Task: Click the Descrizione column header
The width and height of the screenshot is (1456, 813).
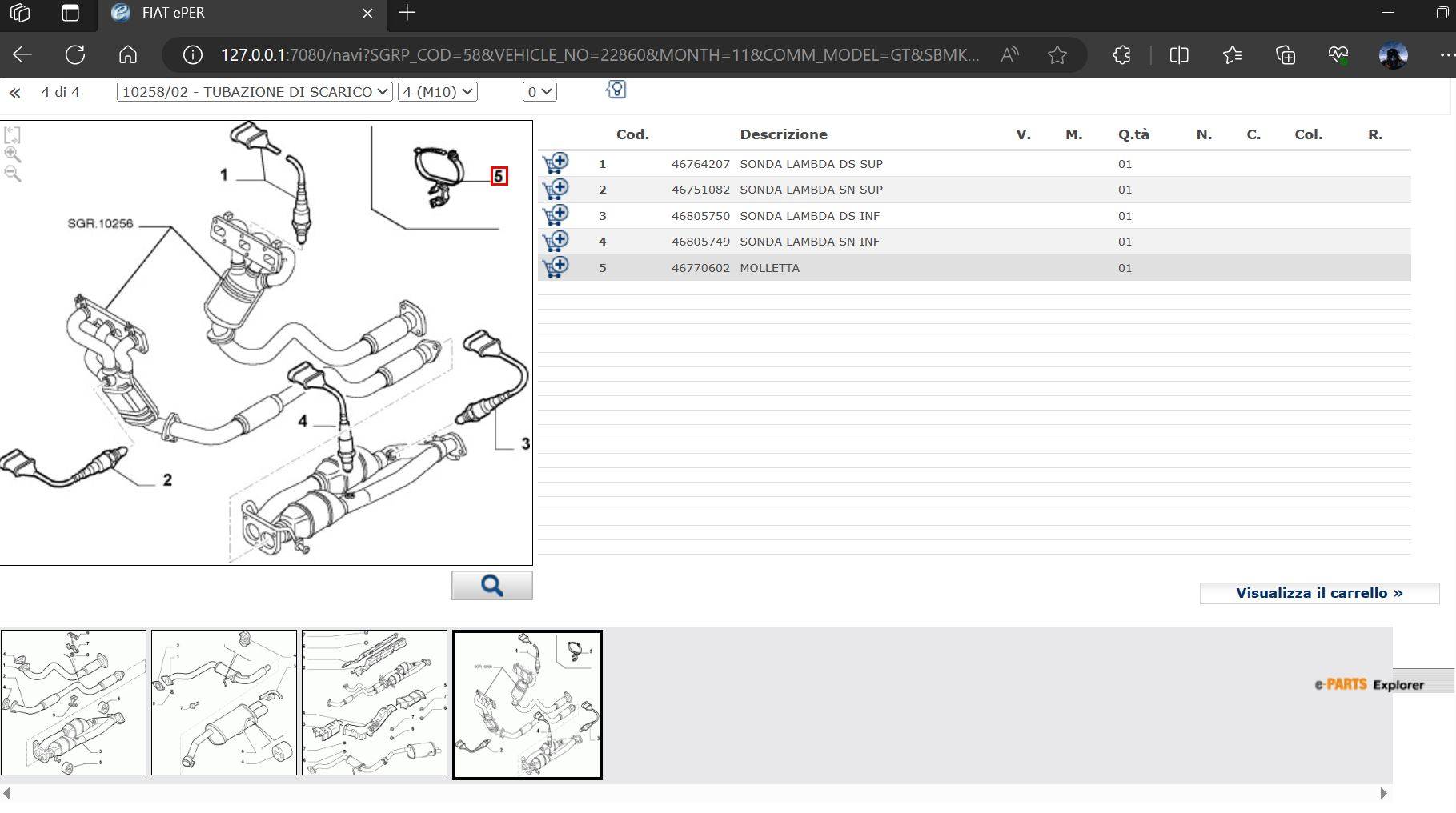Action: point(784,134)
